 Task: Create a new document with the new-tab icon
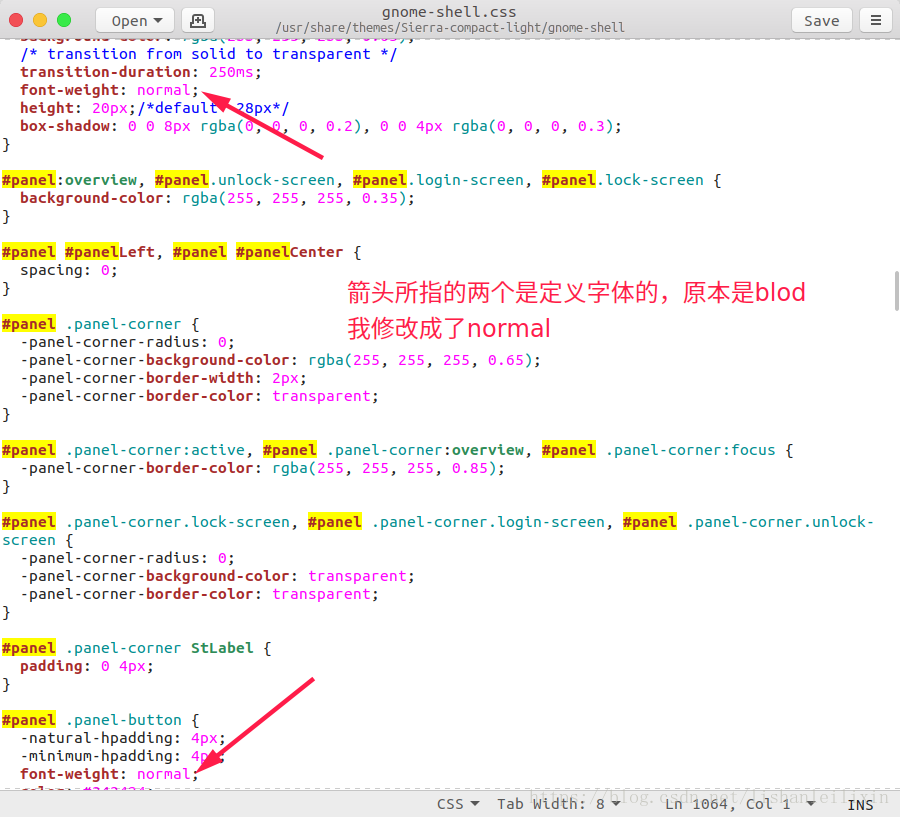[x=197, y=21]
